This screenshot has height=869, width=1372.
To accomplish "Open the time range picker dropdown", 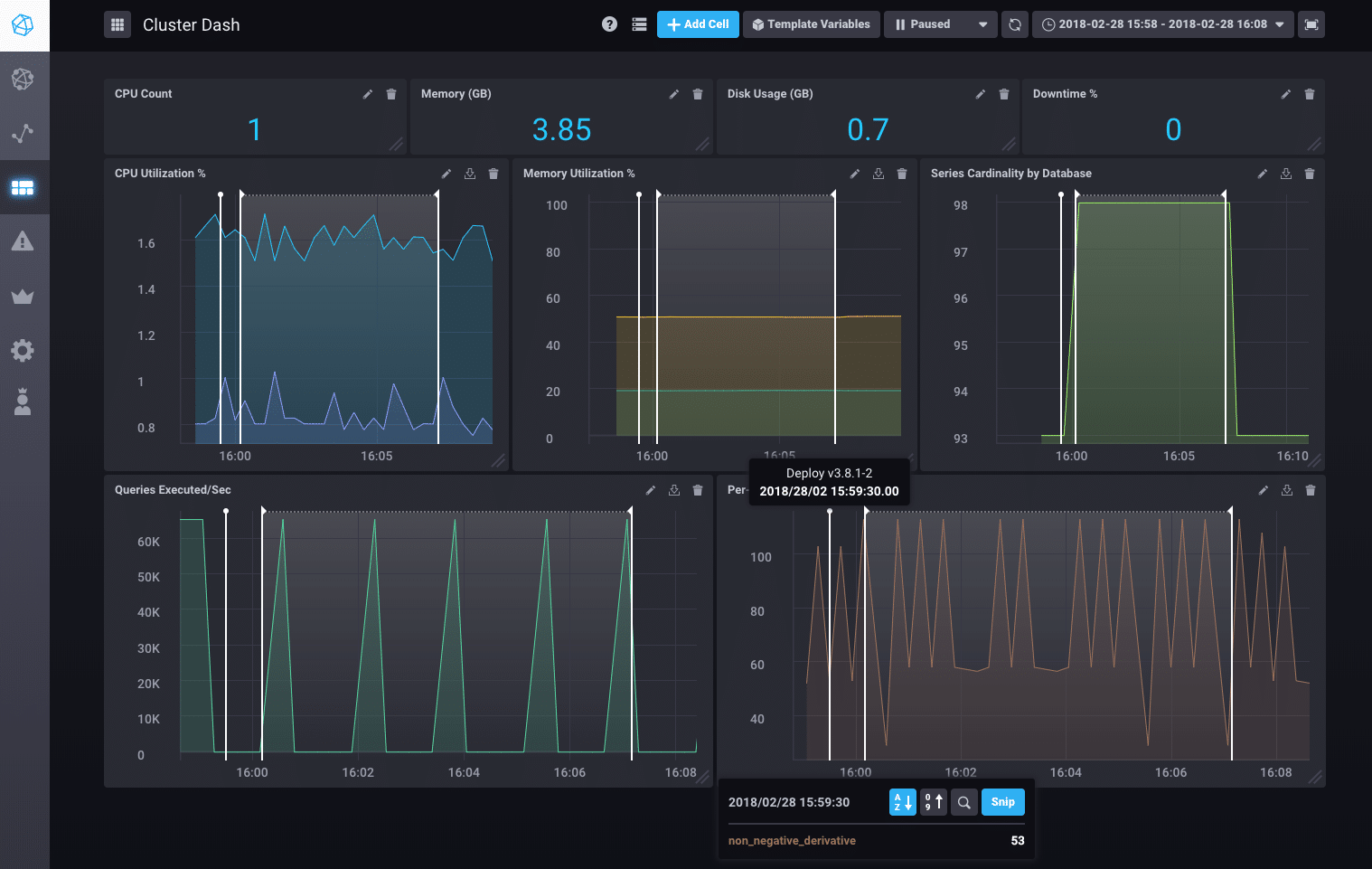I will point(1161,24).
